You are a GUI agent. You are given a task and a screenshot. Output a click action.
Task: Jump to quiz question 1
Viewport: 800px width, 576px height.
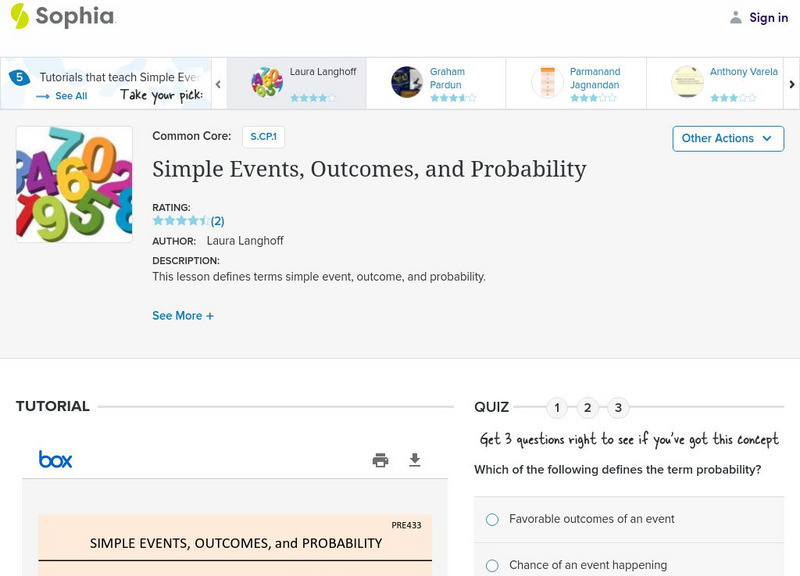(557, 408)
